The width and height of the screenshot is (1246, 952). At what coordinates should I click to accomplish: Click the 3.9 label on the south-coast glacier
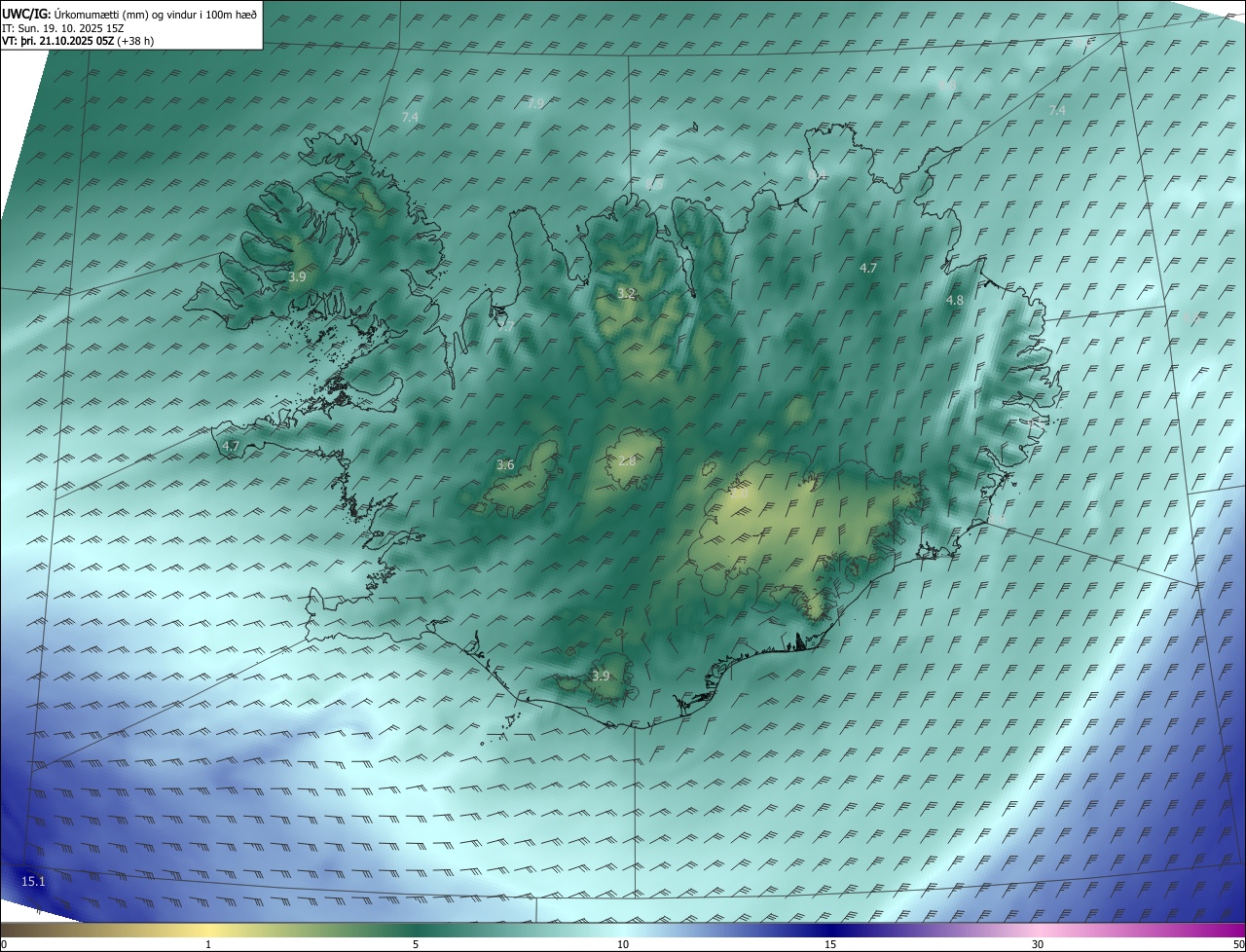pyautogui.click(x=601, y=676)
